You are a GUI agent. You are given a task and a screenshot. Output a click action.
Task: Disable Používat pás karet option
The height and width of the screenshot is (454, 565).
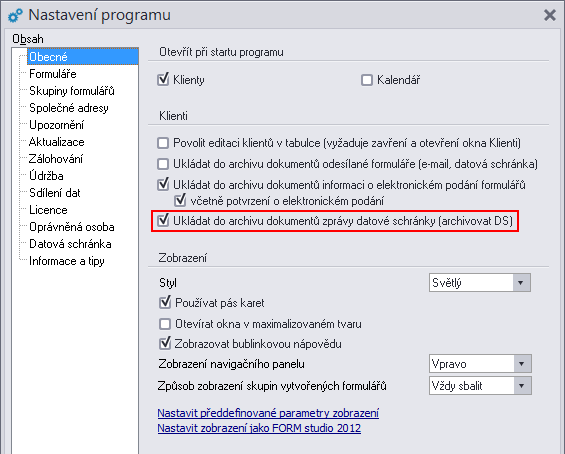pos(165,303)
